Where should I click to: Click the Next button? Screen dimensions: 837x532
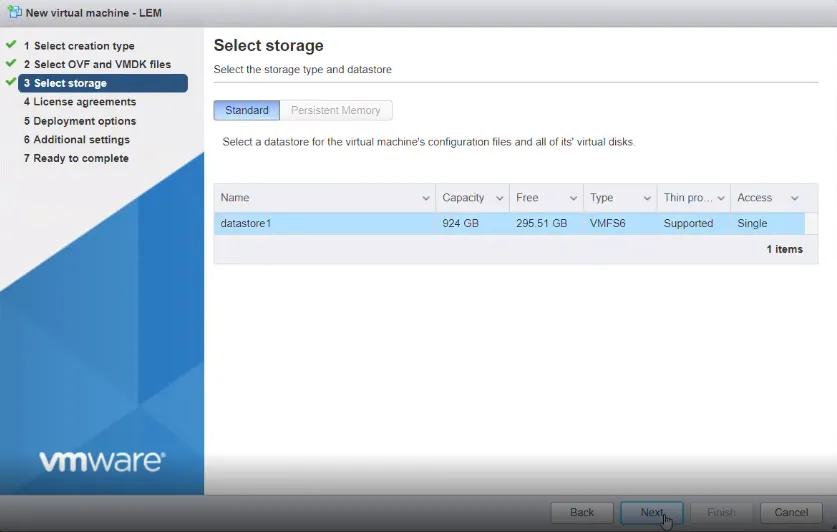click(x=652, y=512)
